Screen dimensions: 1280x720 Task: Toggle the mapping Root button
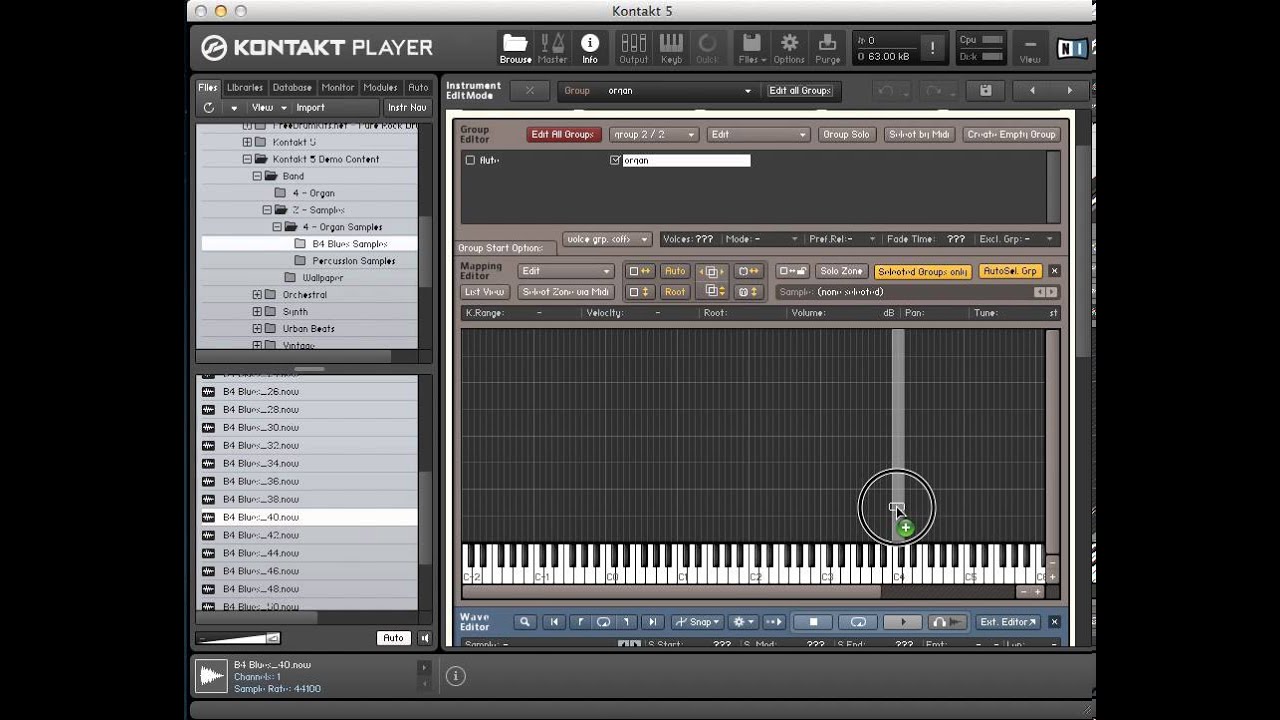pyautogui.click(x=675, y=292)
